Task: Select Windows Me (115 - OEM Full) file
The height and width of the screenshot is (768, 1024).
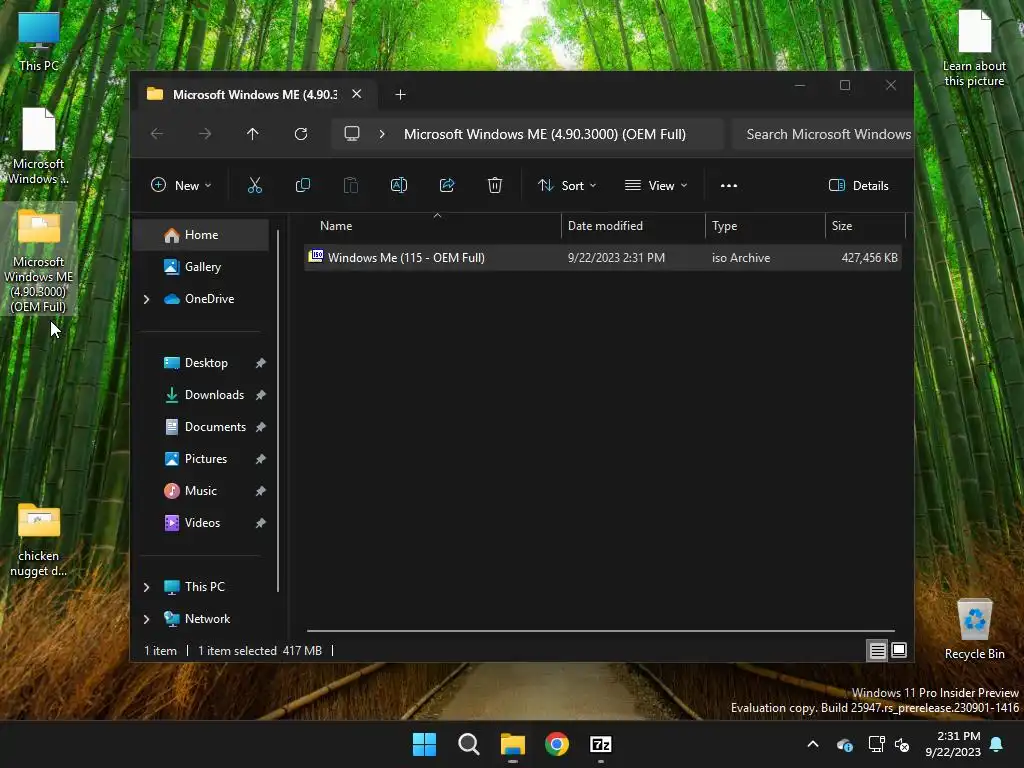Action: [603, 258]
